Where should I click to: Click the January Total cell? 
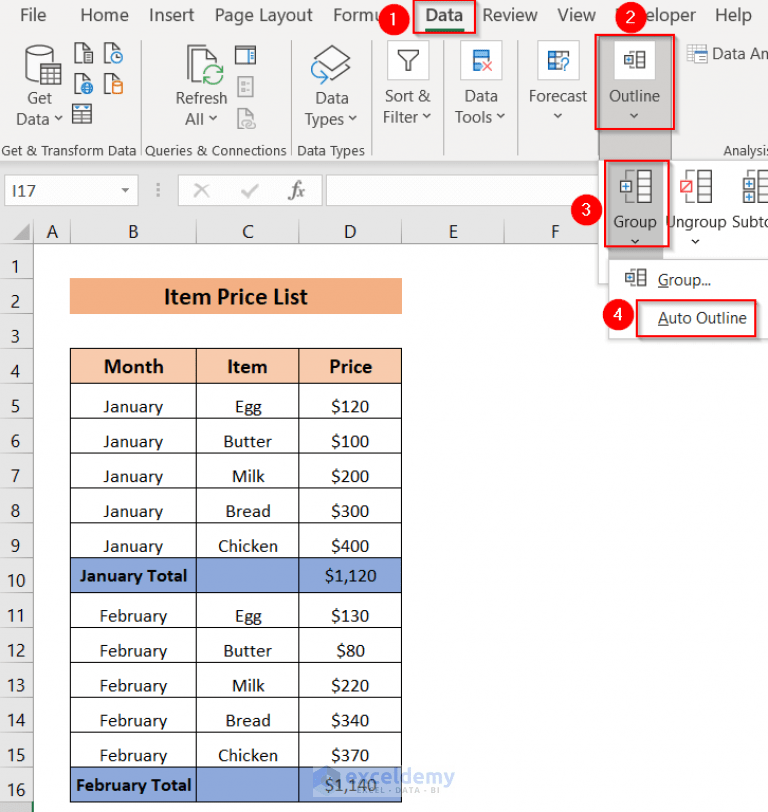pos(133,575)
